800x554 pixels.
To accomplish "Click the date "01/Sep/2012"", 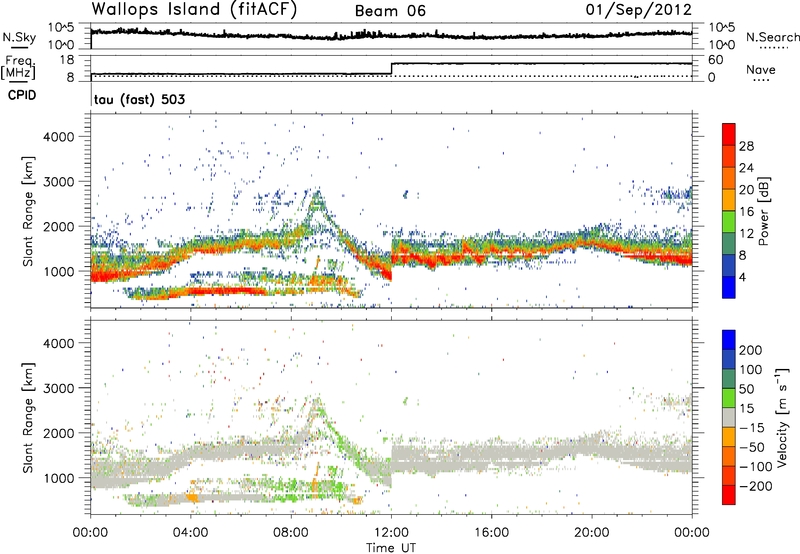I will point(638,10).
